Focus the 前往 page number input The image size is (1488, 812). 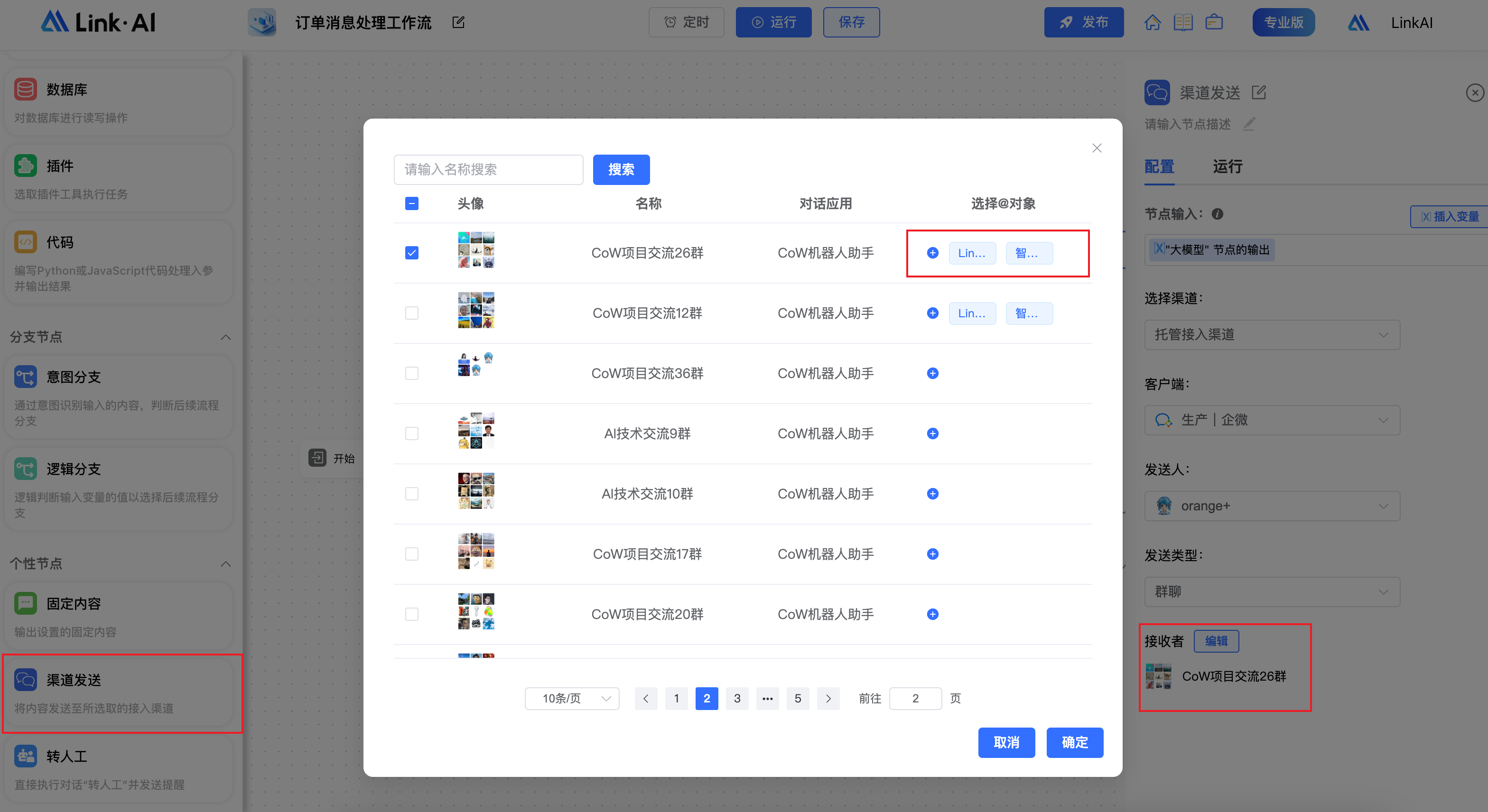(916, 698)
